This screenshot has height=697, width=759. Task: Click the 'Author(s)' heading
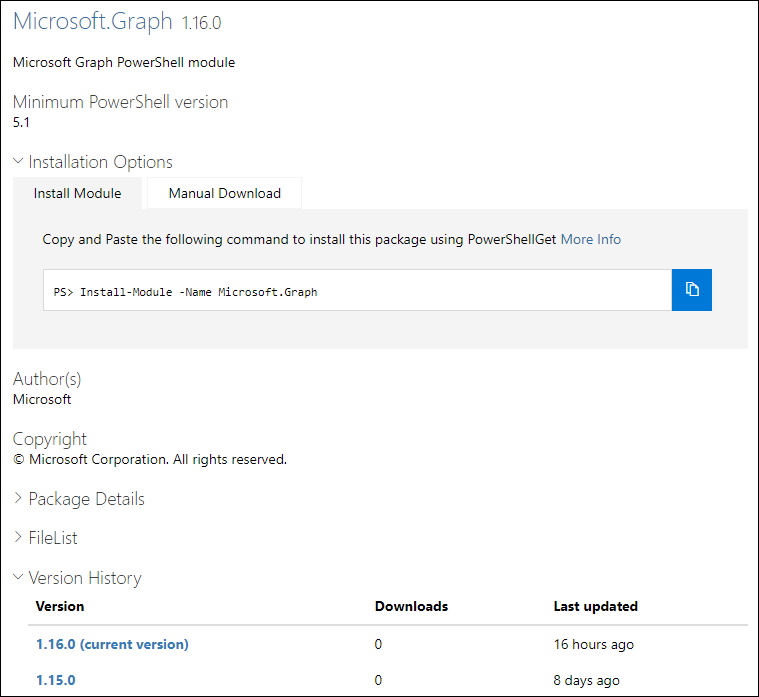point(47,379)
